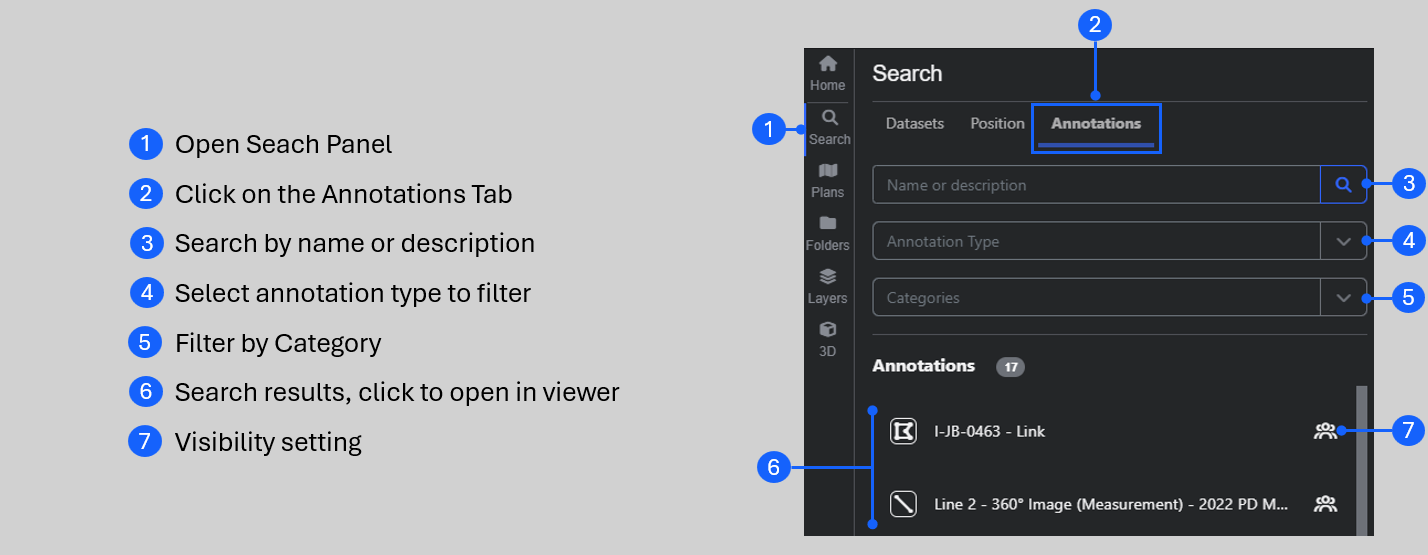Image resolution: width=1428 pixels, height=555 pixels.
Task: Toggle visibility setting for Line 2 annotation
Action: tap(1325, 504)
